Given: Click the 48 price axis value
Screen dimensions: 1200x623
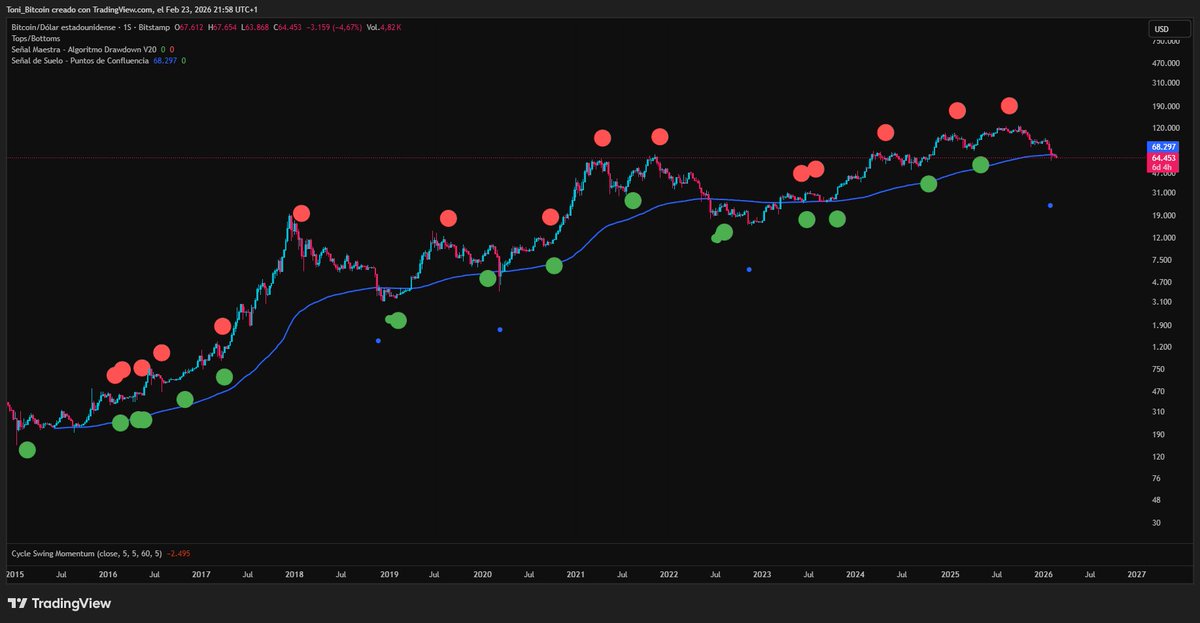Looking at the screenshot, I should [x=1155, y=500].
